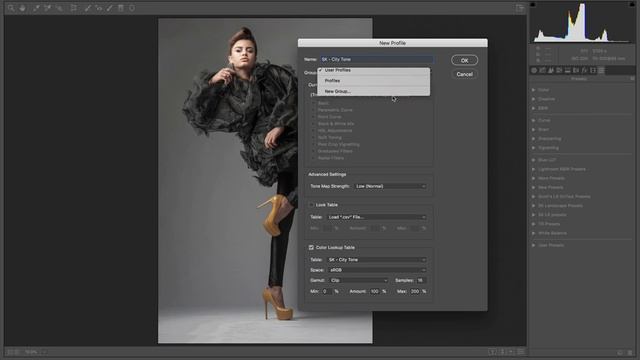640x360 pixels.
Task: Click the Color Lookup Min percent field
Action: click(x=327, y=291)
